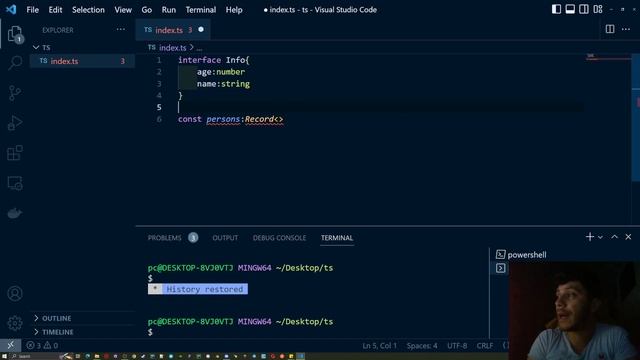This screenshot has width=640, height=360.
Task: Click the interface keyword on line 1
Action: point(200,60)
